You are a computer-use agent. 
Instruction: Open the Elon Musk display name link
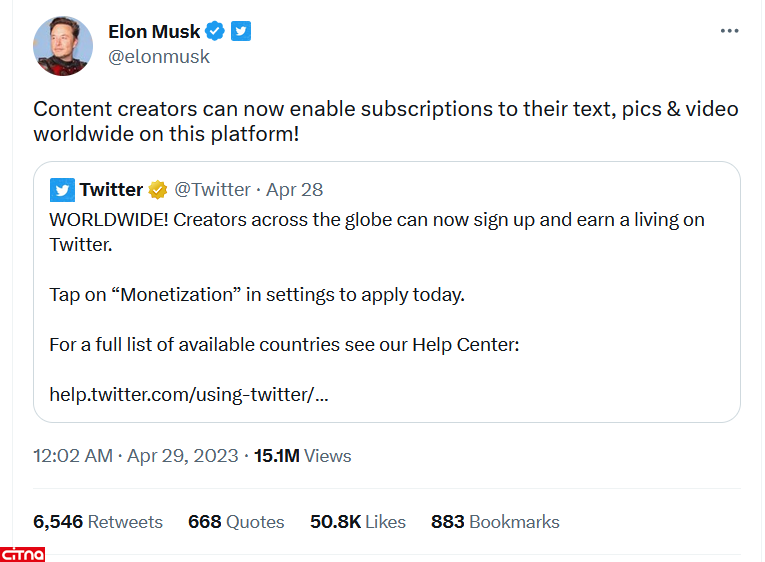pyautogui.click(x=154, y=31)
